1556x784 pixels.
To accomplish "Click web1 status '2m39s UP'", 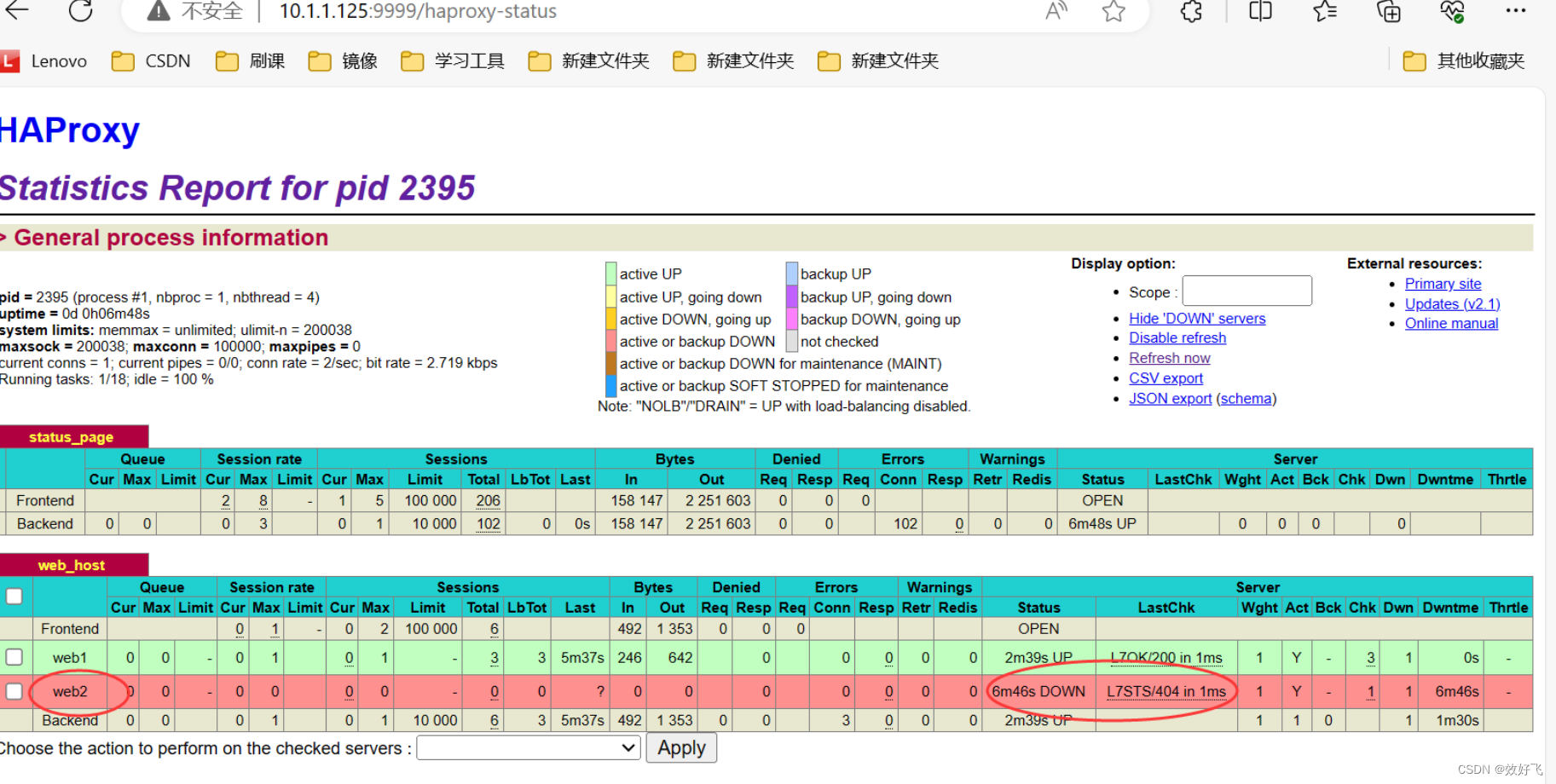I will point(1038,658).
